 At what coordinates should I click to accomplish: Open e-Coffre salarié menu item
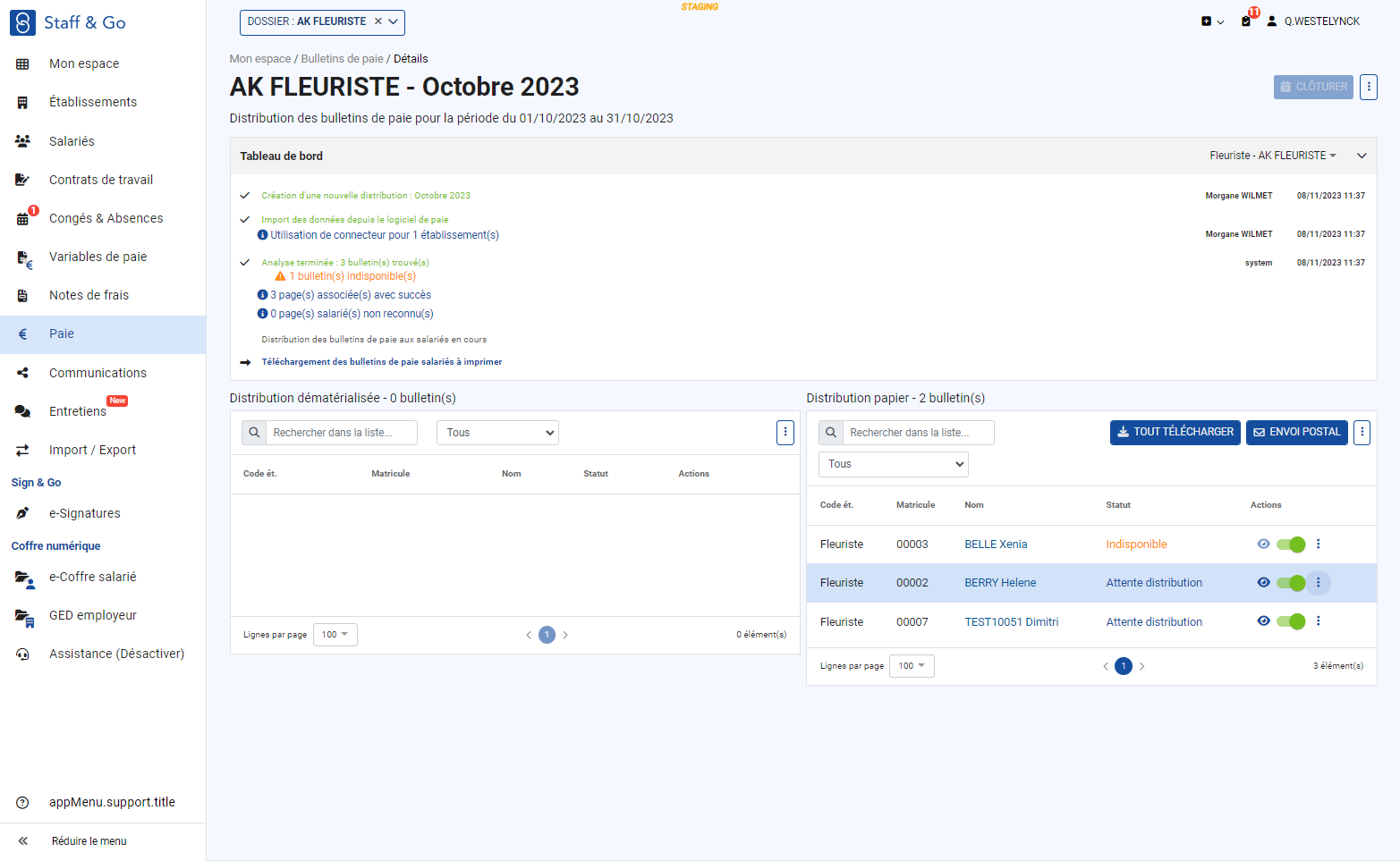tap(103, 577)
